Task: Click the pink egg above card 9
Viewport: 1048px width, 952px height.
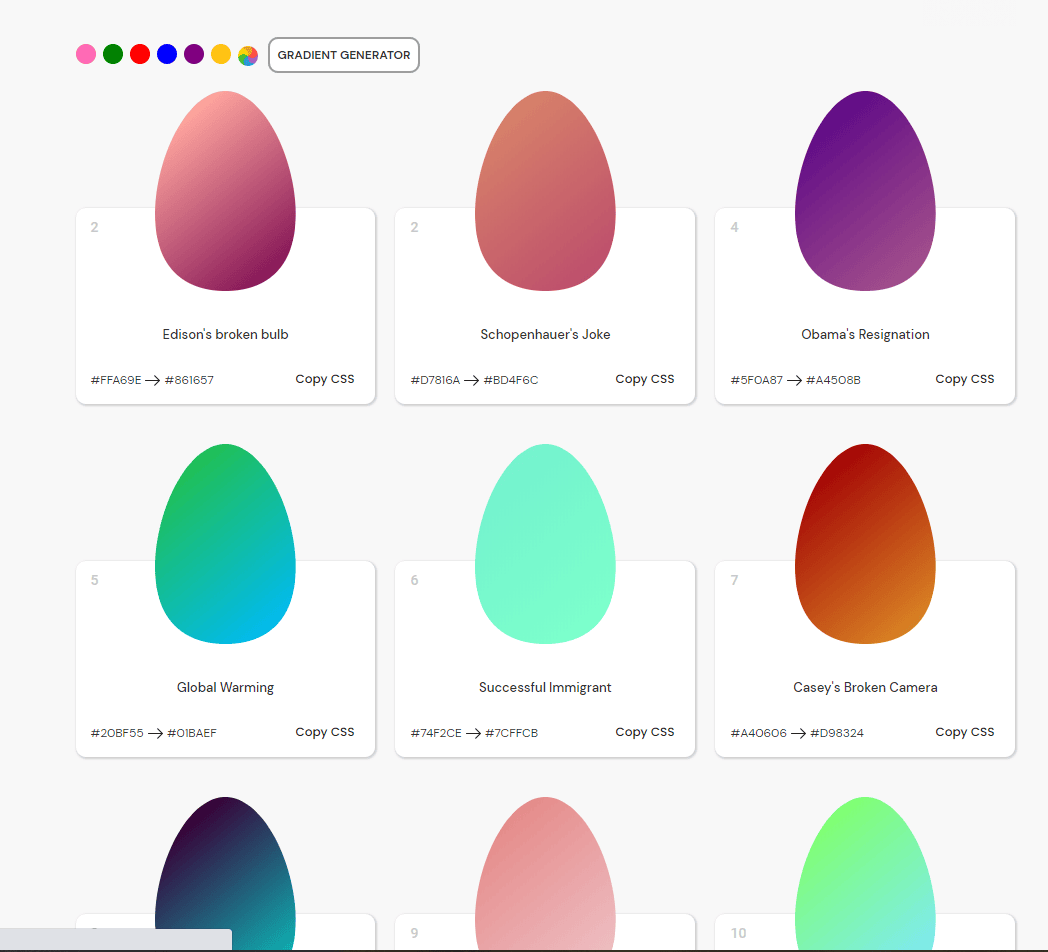Action: coord(545,873)
